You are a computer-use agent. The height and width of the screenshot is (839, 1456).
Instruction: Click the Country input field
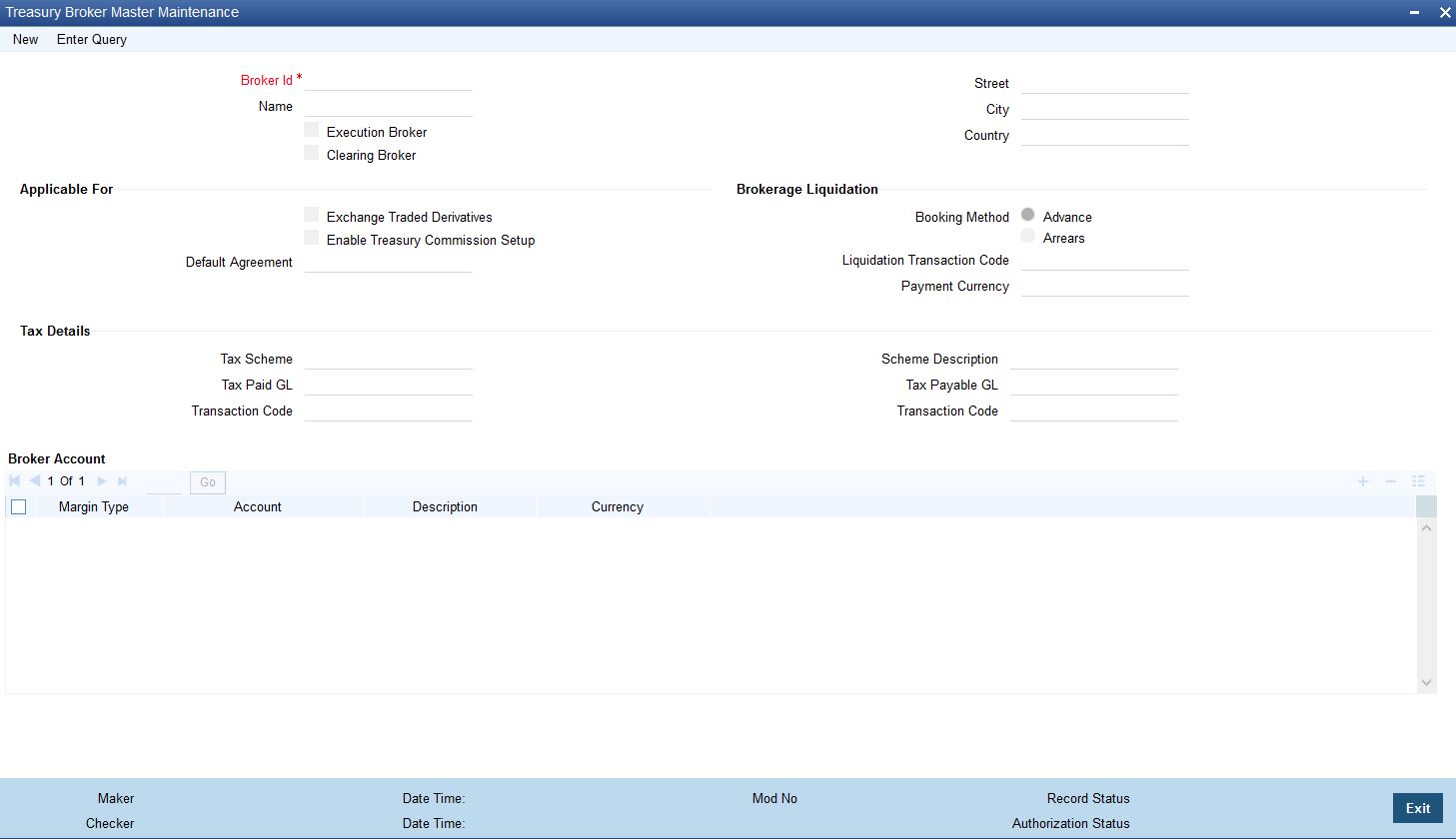click(1105, 135)
